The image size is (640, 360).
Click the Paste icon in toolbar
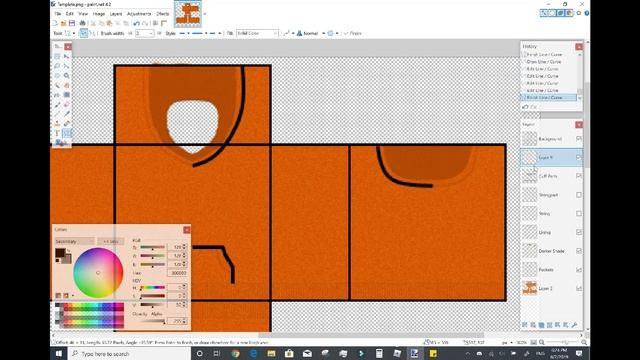pos(109,23)
